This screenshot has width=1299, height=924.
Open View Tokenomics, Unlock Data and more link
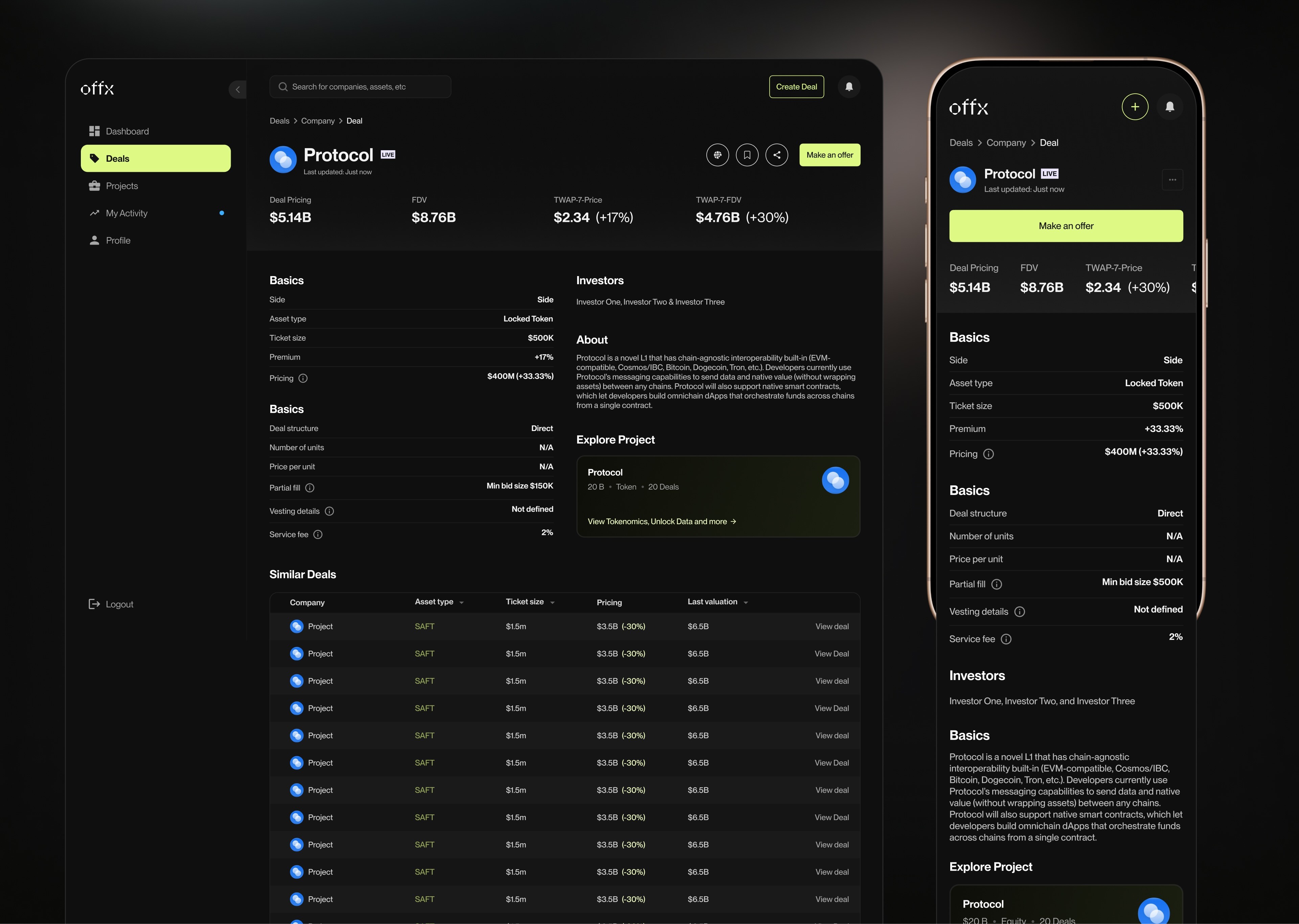coord(661,521)
